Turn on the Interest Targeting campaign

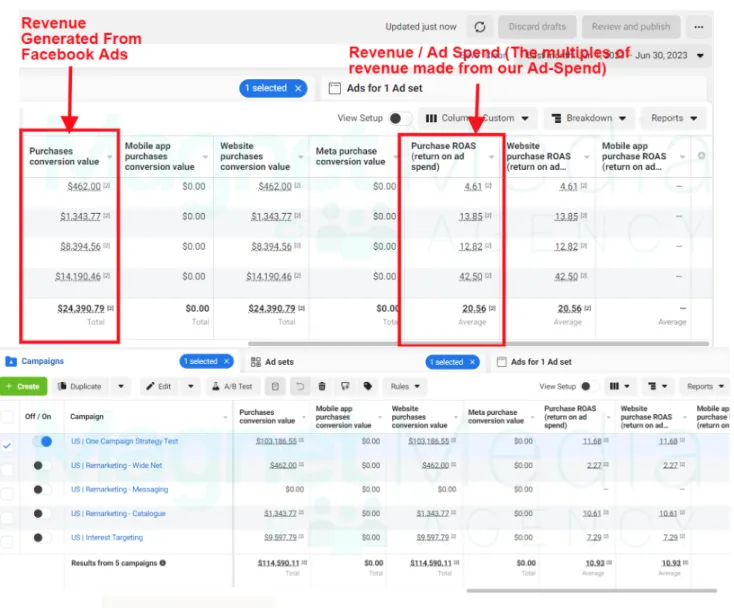click(x=42, y=537)
